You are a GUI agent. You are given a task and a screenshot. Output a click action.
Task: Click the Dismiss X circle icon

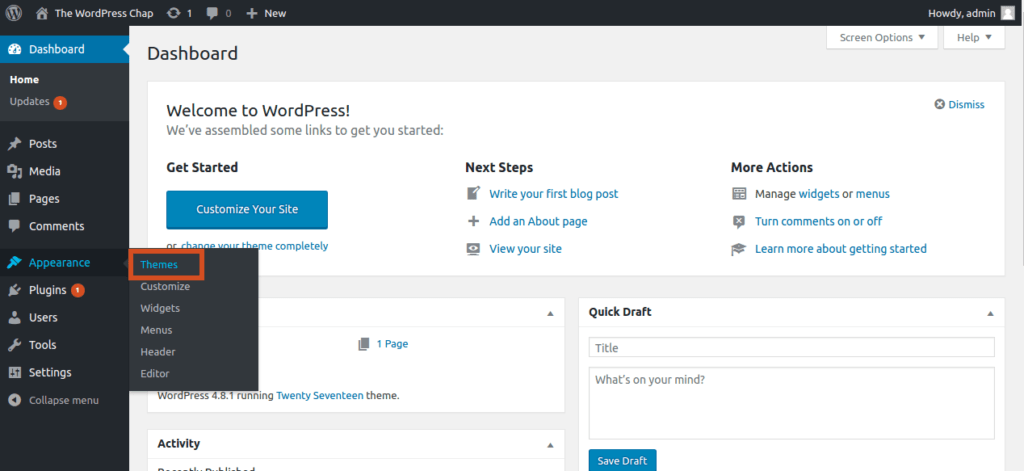(939, 105)
